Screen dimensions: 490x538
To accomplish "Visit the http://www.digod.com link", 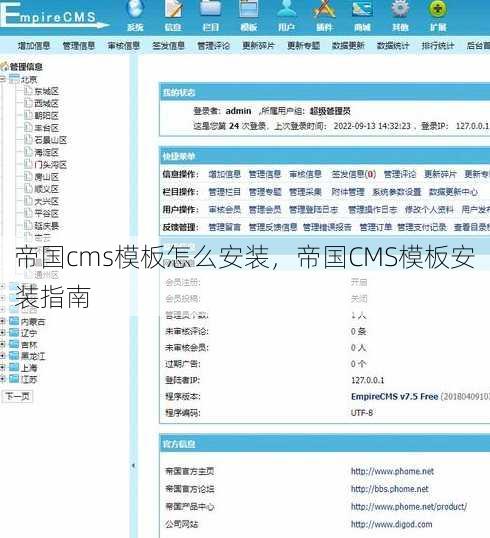I will [x=392, y=524].
